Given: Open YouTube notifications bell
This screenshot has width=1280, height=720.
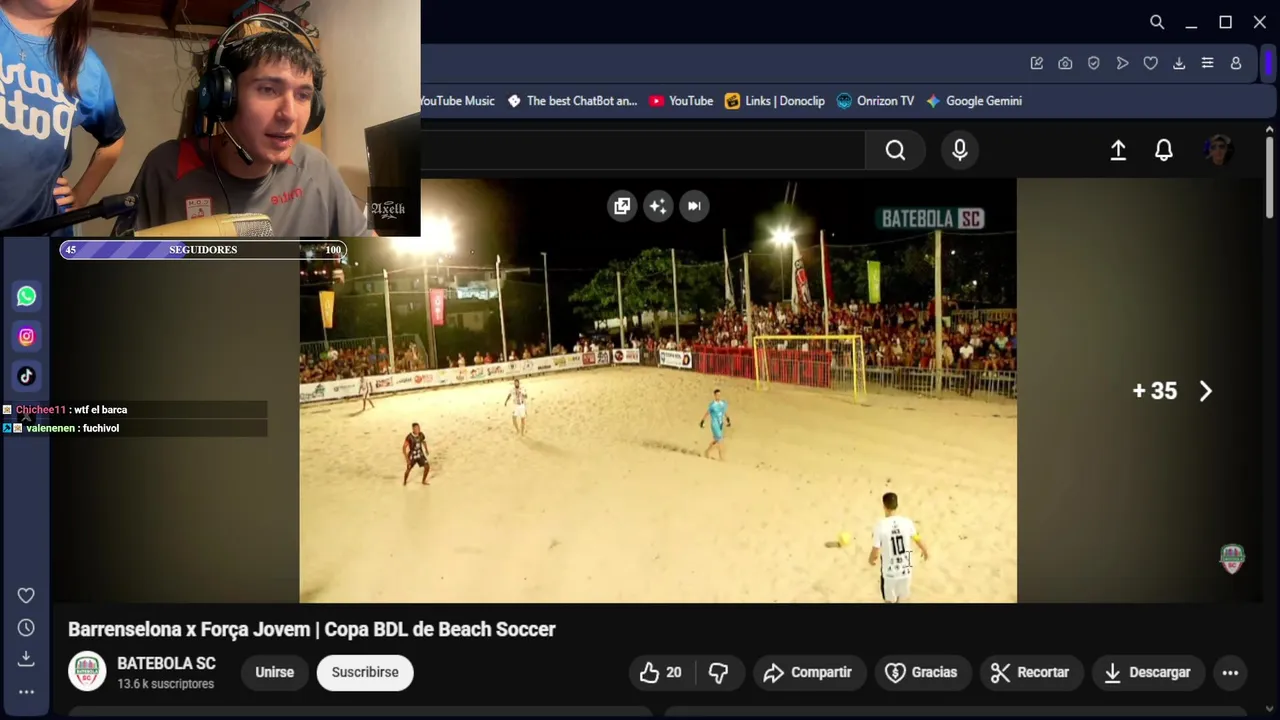Looking at the screenshot, I should pos(1164,150).
